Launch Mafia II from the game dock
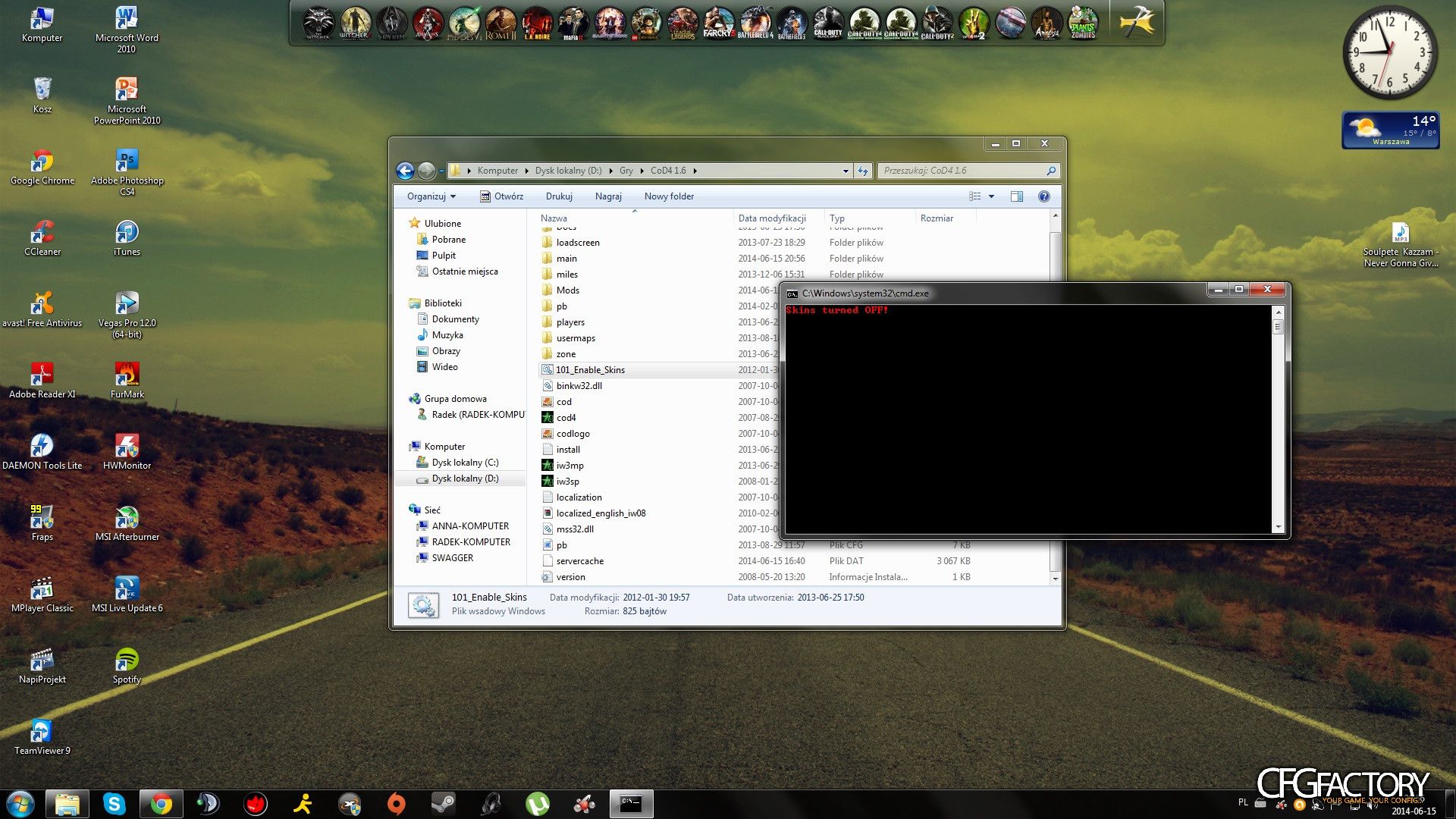 coord(573,23)
